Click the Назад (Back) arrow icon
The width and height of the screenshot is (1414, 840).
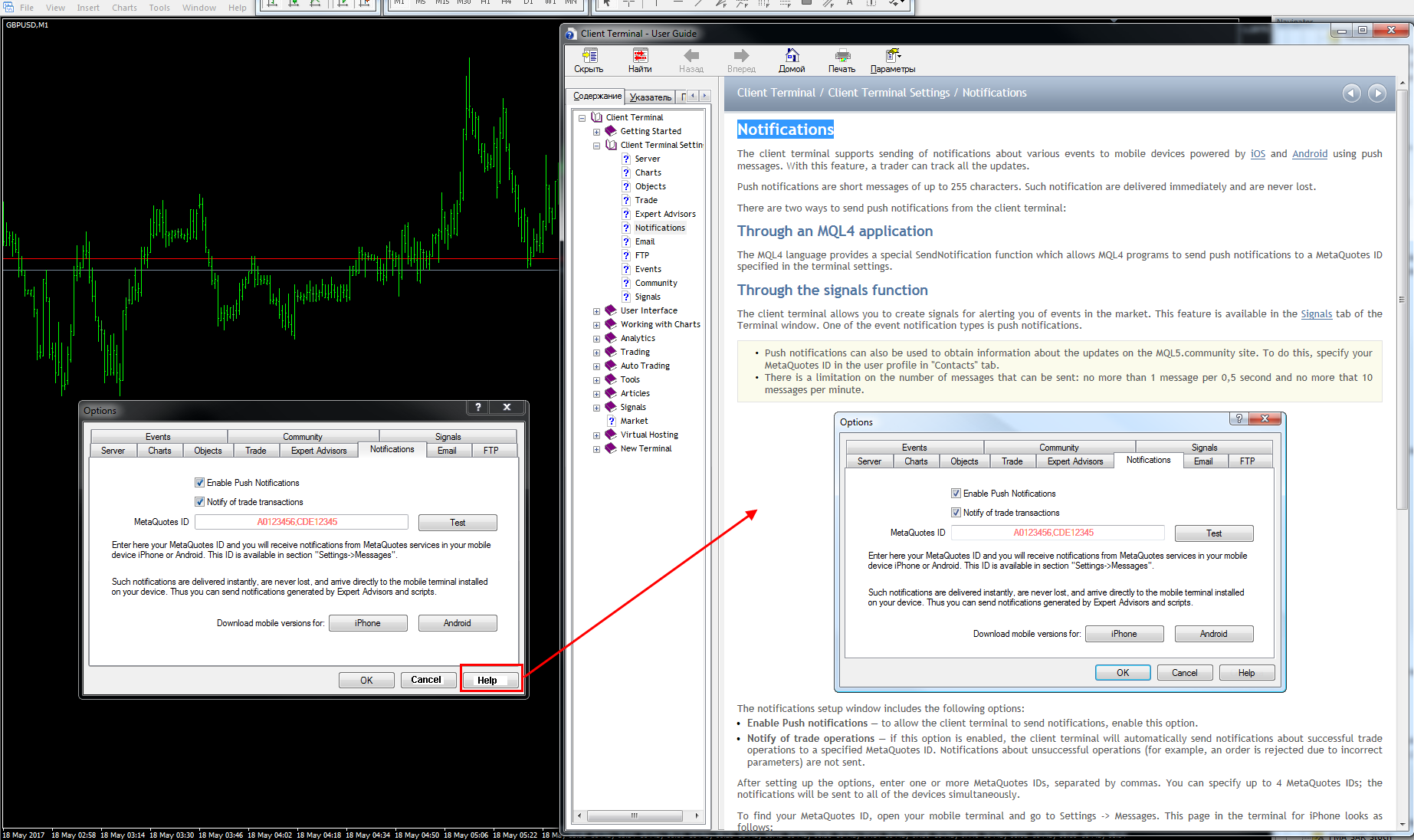[x=691, y=55]
